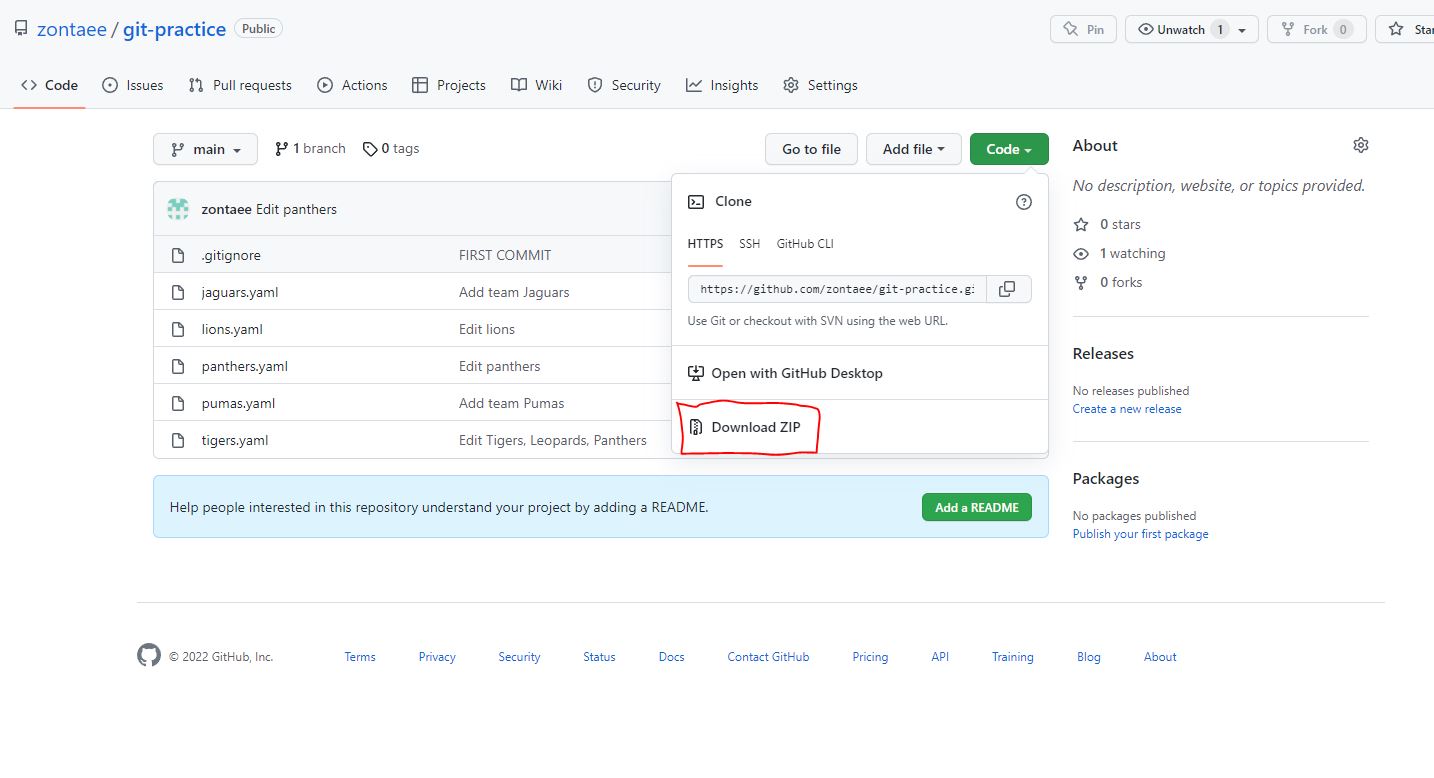Viewport: 1434px width, 778px height.
Task: Fork the git-practice repository
Action: (x=1316, y=29)
